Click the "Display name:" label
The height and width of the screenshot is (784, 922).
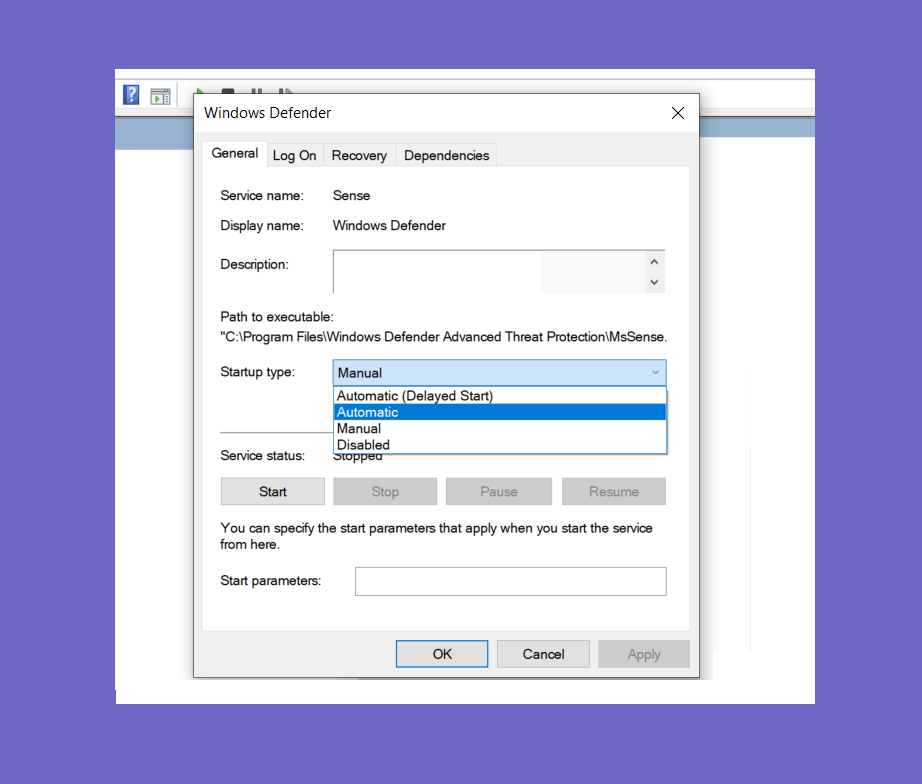pos(262,226)
